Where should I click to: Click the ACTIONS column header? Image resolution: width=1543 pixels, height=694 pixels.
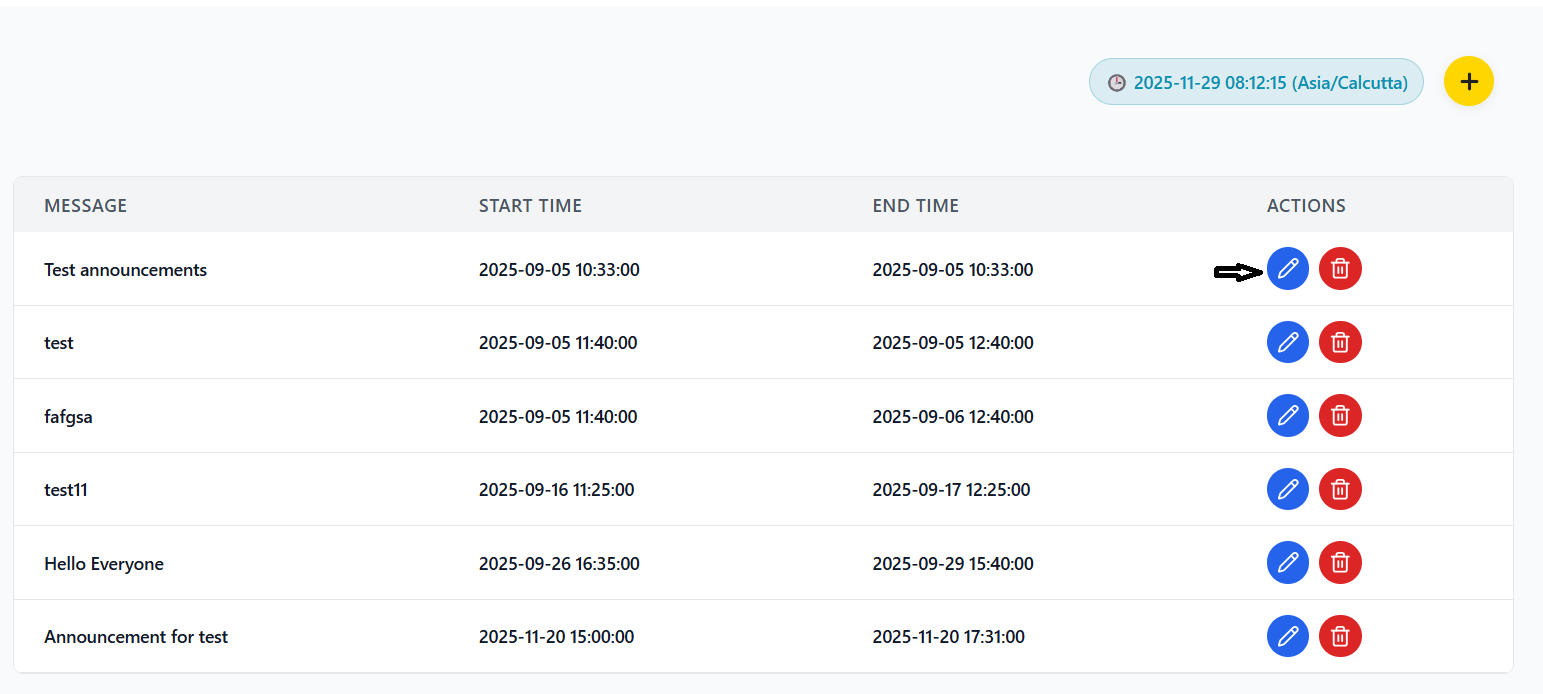click(1305, 205)
